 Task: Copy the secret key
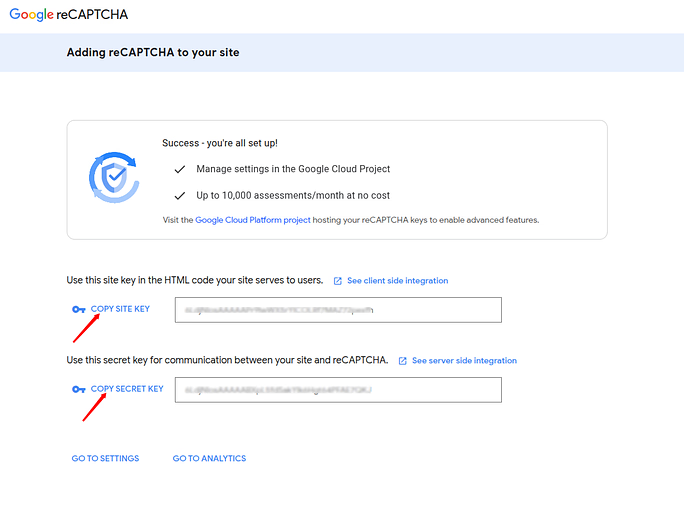127,389
